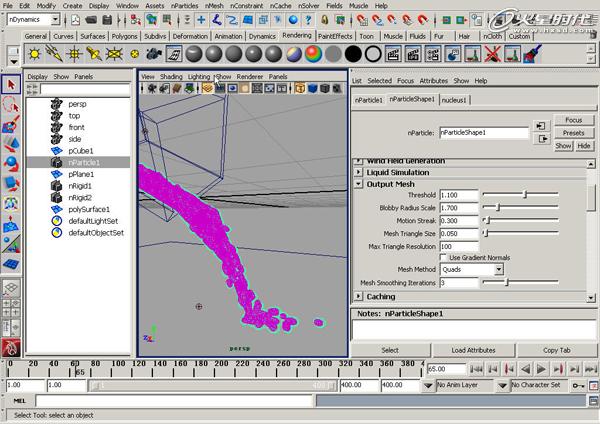Select the Rotate tool sphere icon
The image size is (600, 424).
tap(11, 164)
